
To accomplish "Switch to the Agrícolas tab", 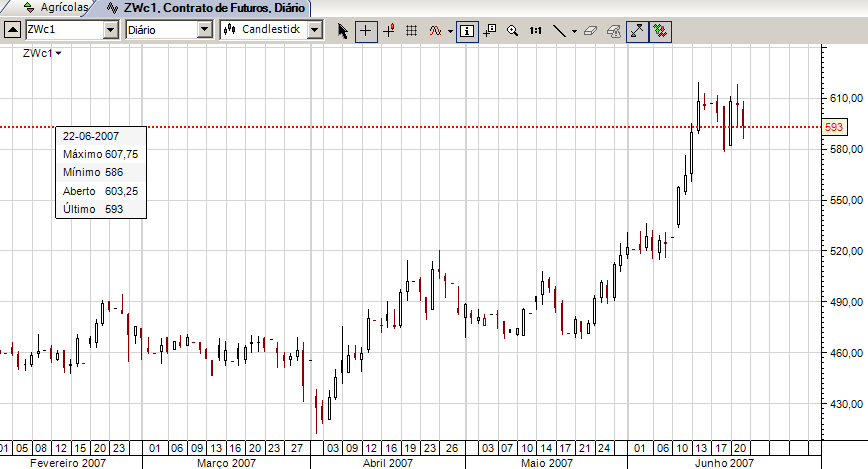I will coord(57,8).
